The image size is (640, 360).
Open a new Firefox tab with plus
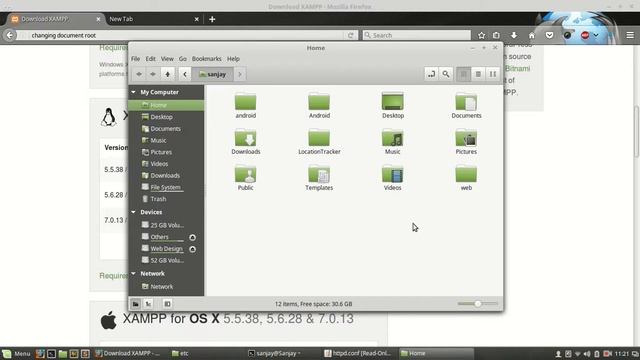[212, 19]
